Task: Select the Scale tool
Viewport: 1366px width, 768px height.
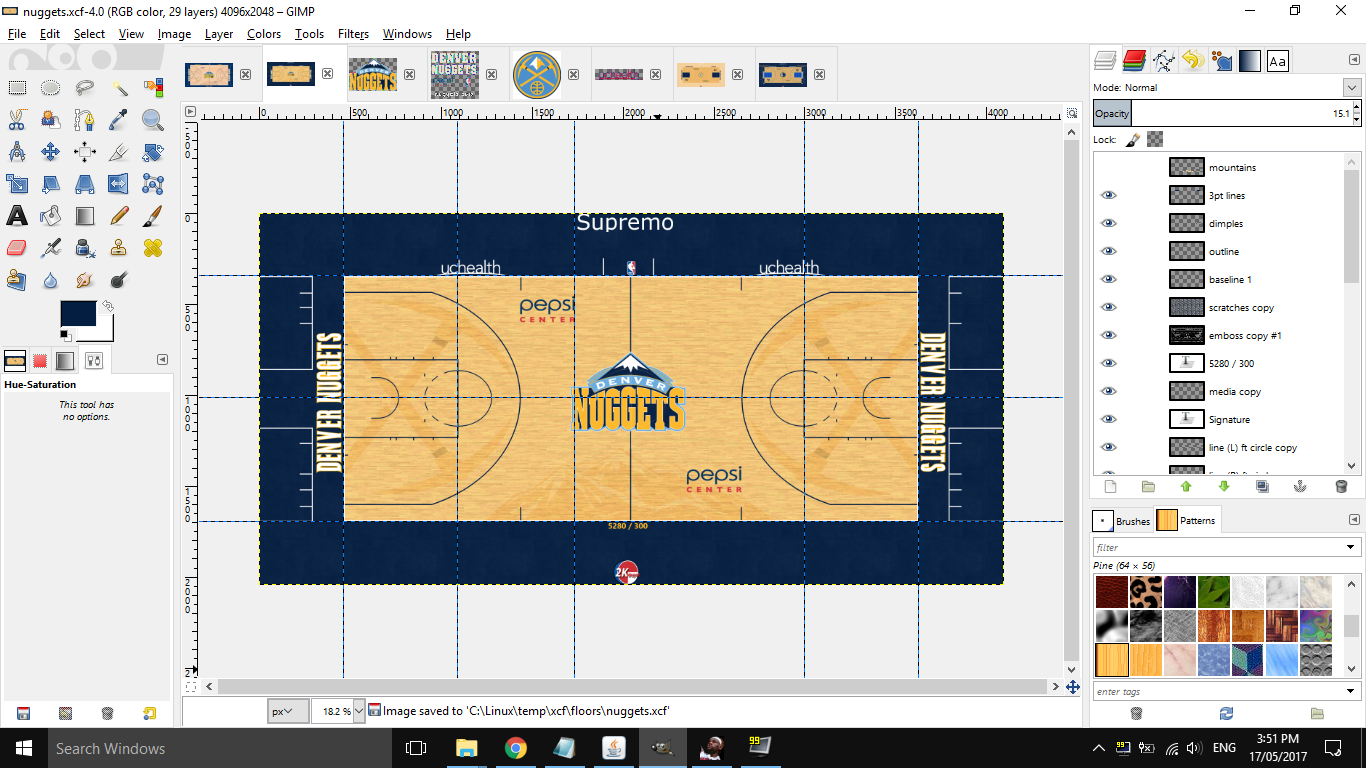Action: (17, 184)
